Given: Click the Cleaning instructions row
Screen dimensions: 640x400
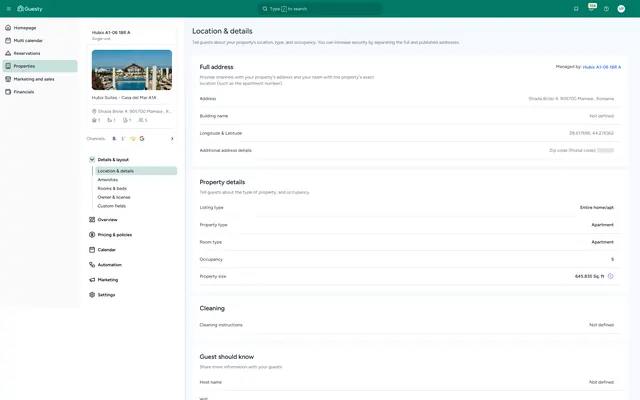Looking at the screenshot, I should click(x=409, y=325).
